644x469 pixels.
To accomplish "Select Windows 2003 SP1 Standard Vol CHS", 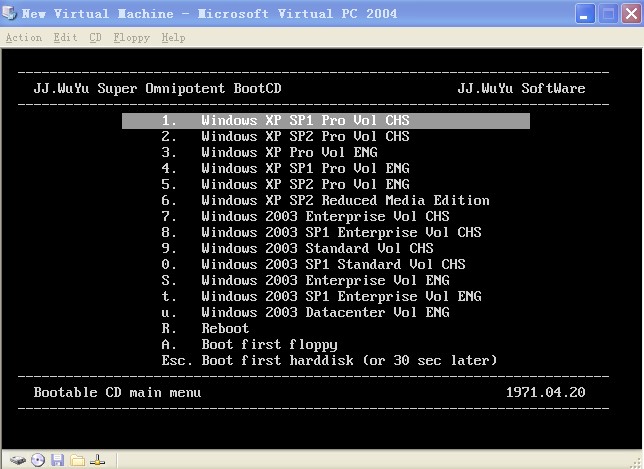I will coord(313,264).
